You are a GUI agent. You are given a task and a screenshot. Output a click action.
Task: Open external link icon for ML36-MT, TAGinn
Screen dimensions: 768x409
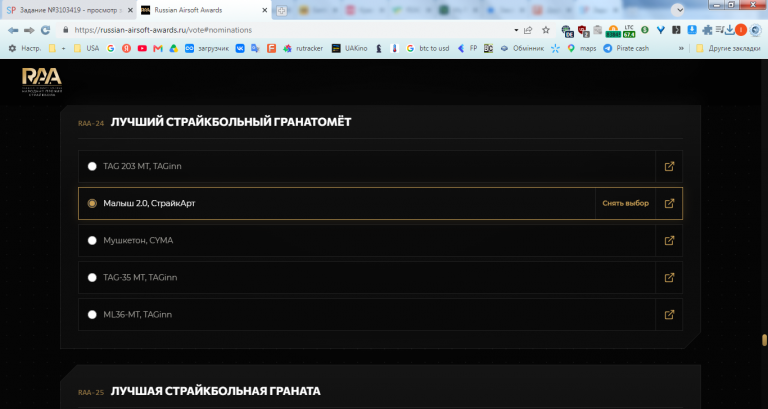(669, 314)
